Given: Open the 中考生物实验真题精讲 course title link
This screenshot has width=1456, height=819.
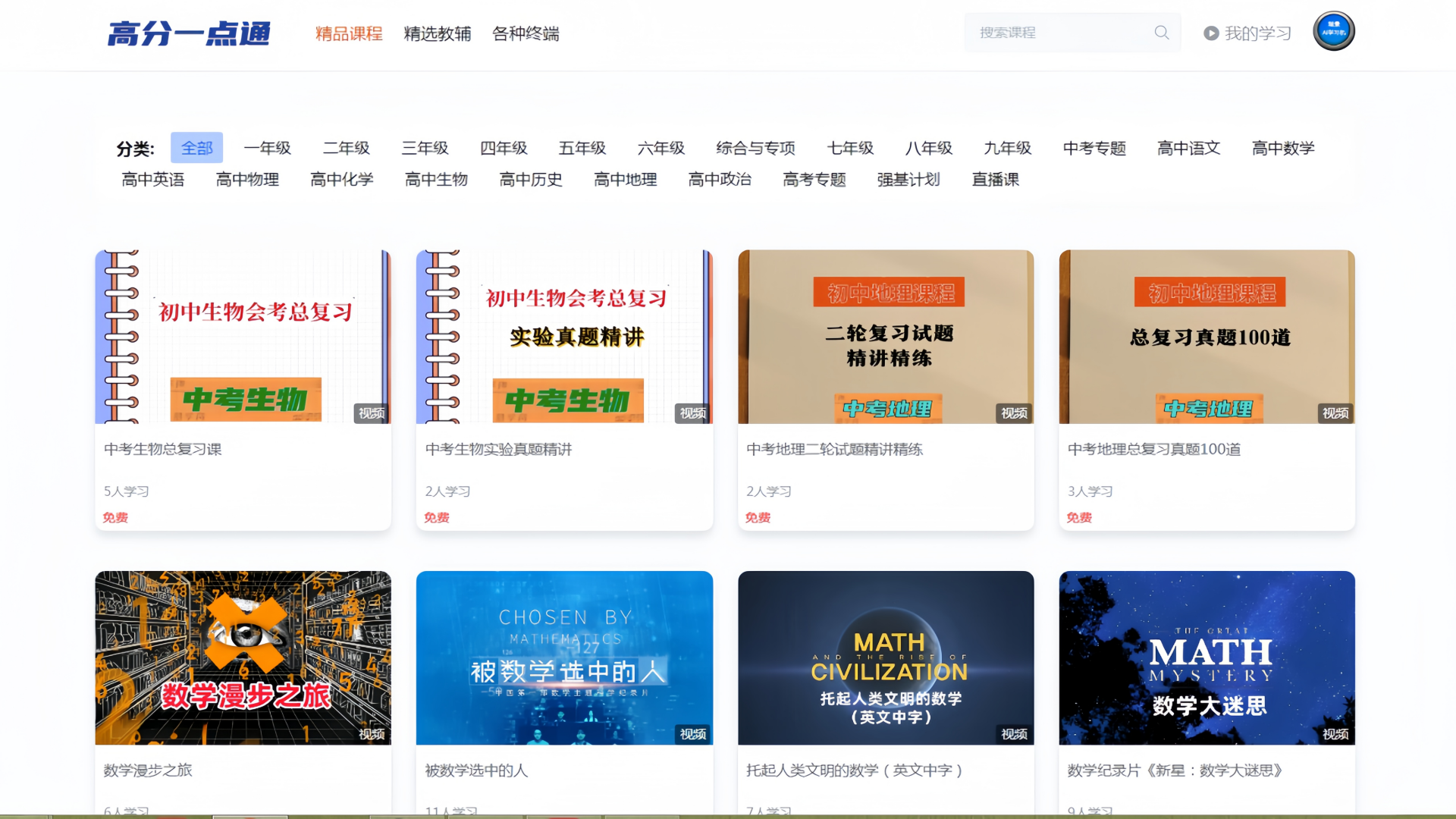Looking at the screenshot, I should [498, 449].
